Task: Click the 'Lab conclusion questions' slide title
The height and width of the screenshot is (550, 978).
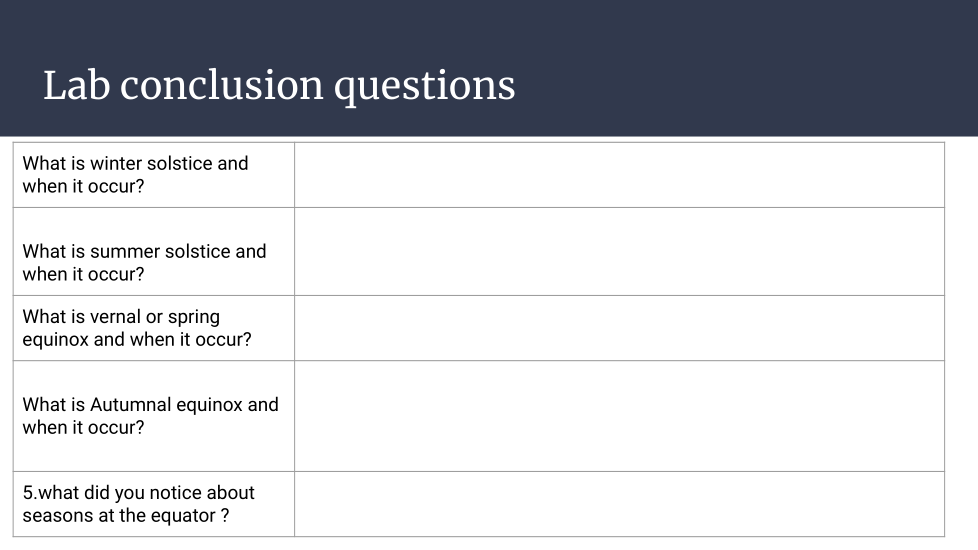Action: pos(279,85)
